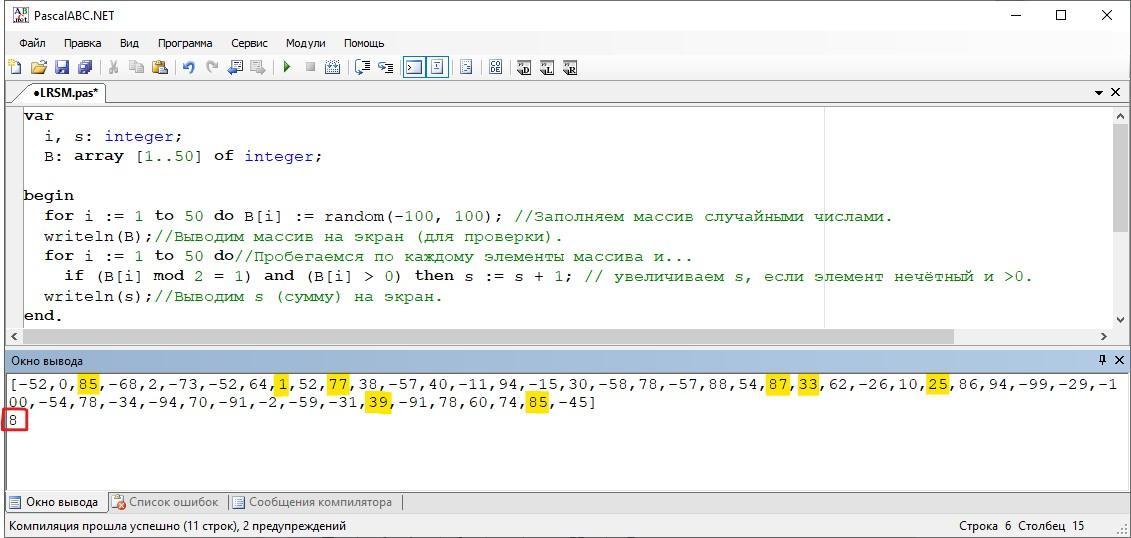
Task: Click the editor vertical scrollbar up arrow
Action: [1121, 115]
